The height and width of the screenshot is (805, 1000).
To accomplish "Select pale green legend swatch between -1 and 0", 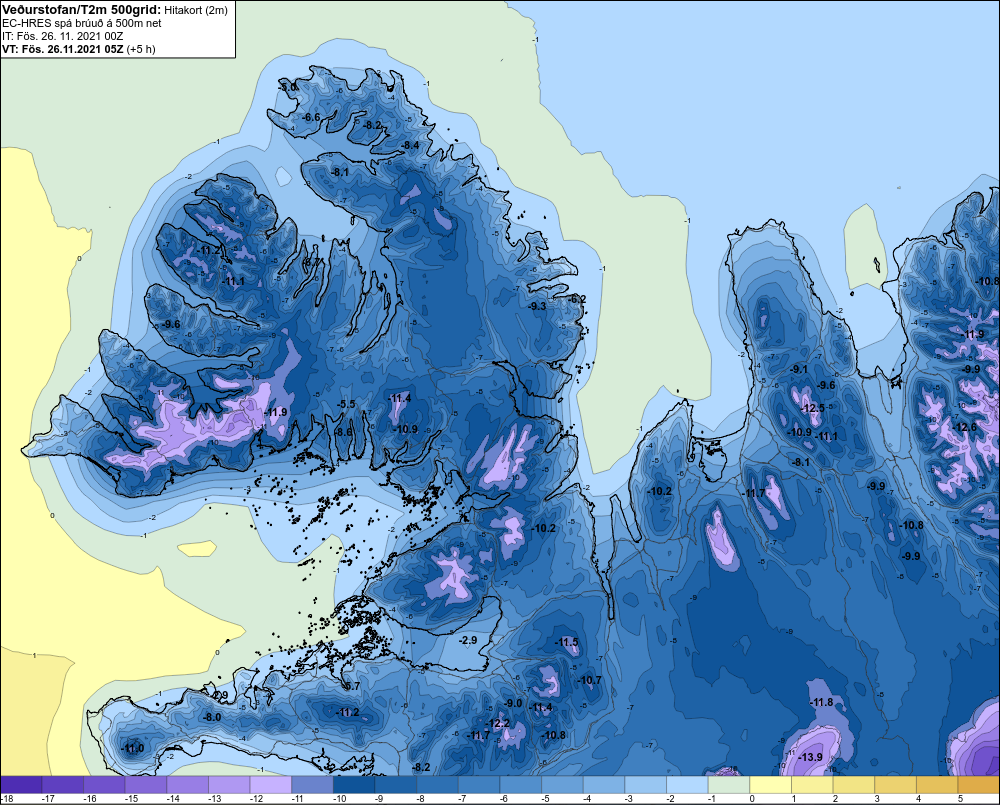I will tap(728, 785).
